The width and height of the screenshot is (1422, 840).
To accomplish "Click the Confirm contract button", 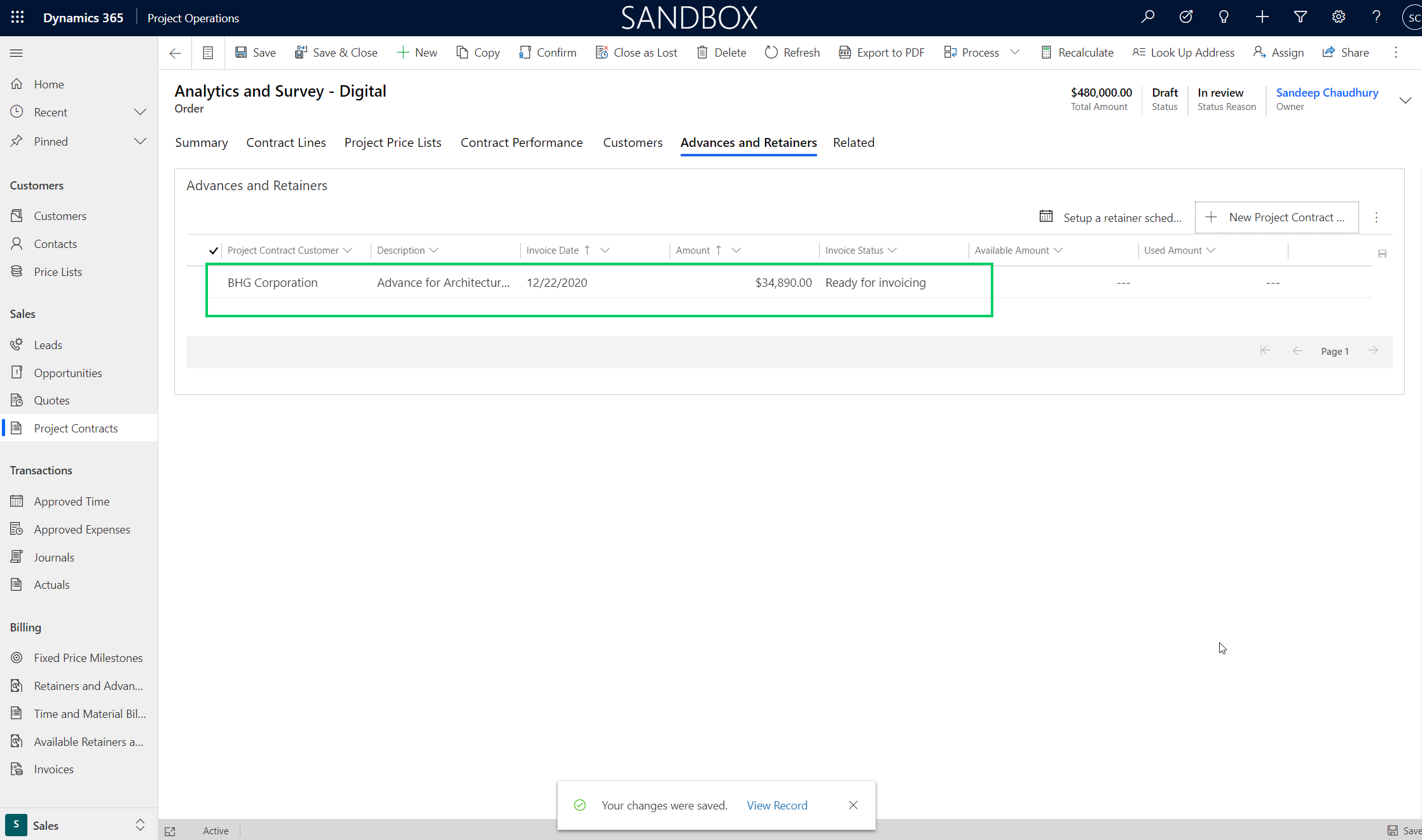I will tap(548, 53).
